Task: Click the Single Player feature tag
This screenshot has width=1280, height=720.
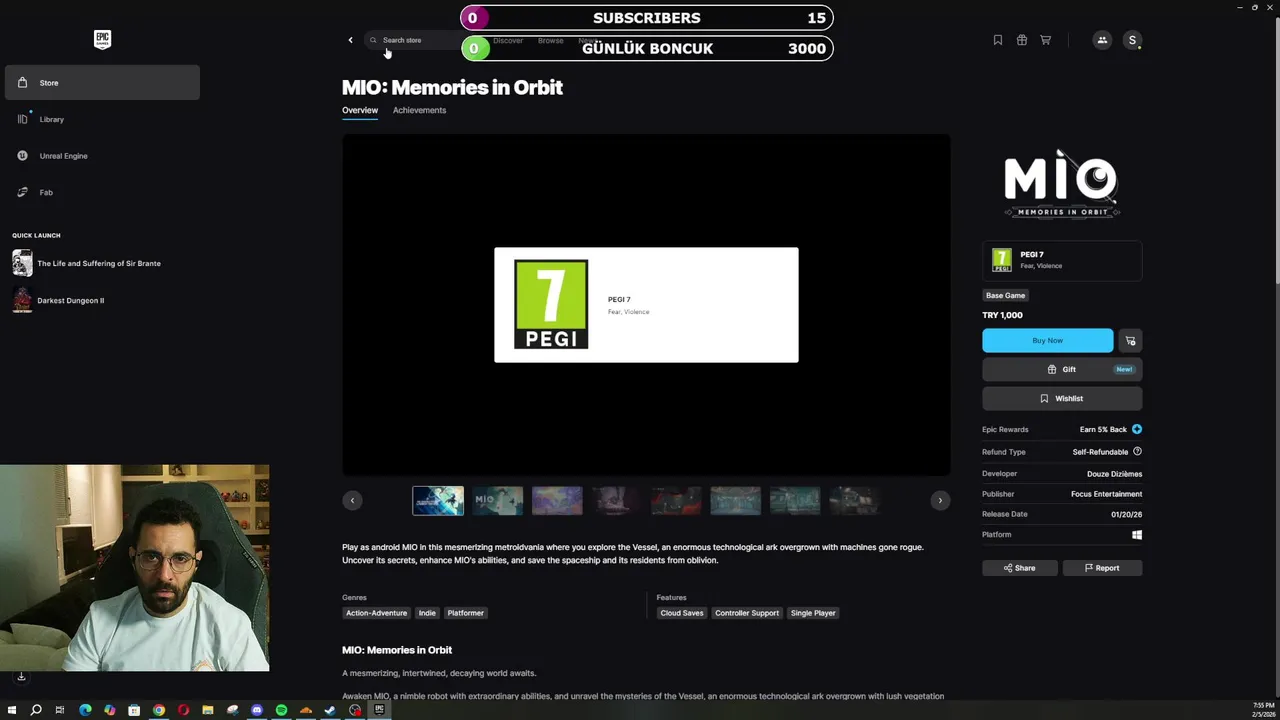Action: click(813, 613)
